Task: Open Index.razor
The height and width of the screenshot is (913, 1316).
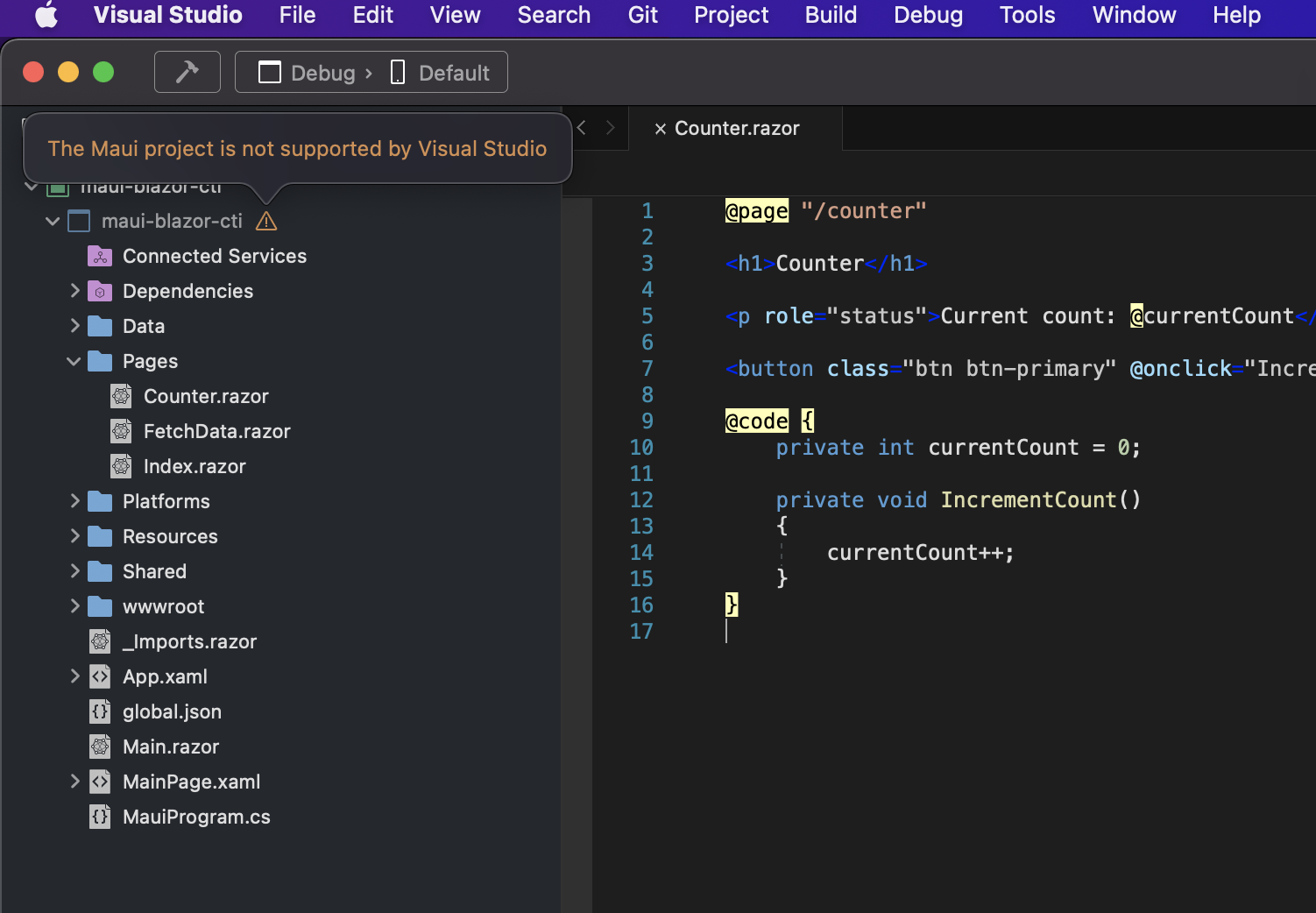Action: tap(195, 467)
